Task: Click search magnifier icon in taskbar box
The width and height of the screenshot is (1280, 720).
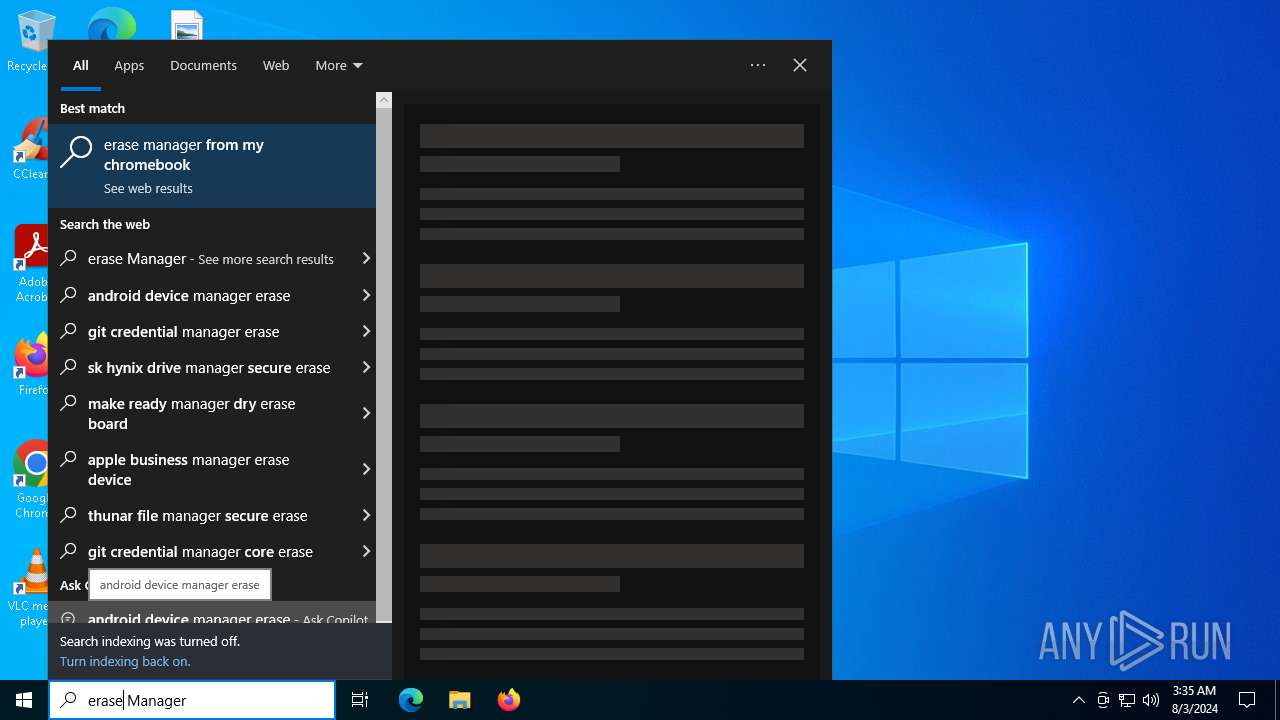Action: [x=68, y=700]
